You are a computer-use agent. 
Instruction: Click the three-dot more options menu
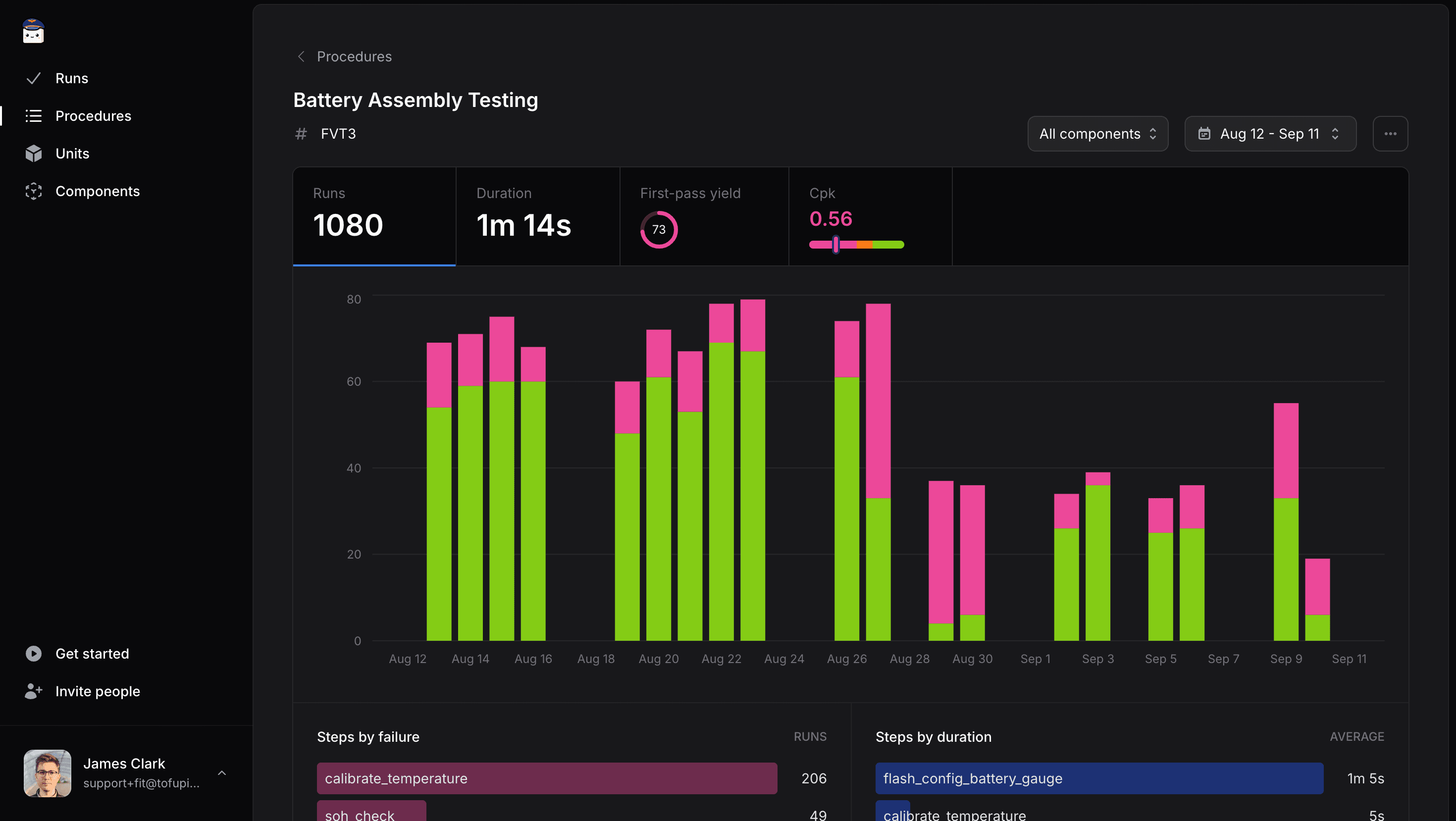pyautogui.click(x=1390, y=133)
